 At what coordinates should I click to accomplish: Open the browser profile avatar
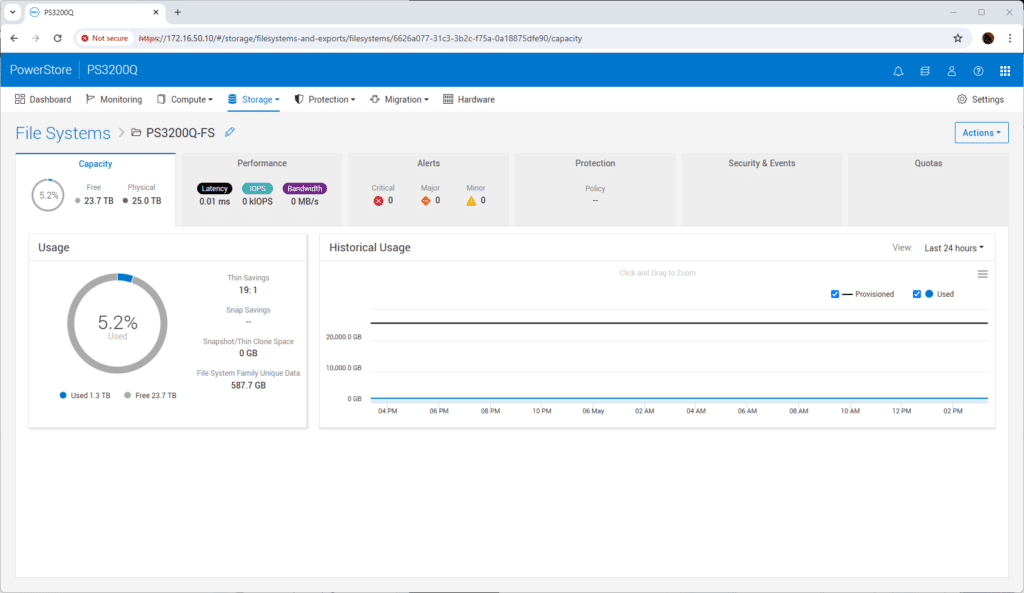click(x=988, y=39)
